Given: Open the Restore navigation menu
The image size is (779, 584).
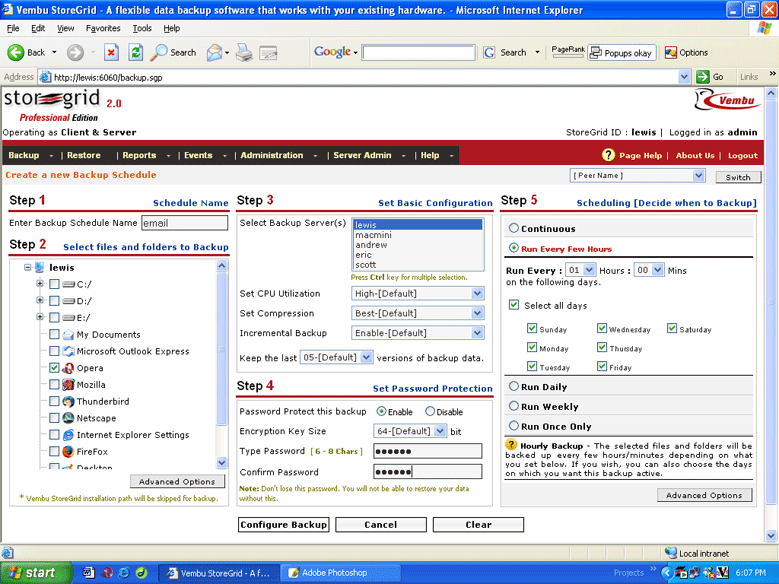Looking at the screenshot, I should (83, 155).
